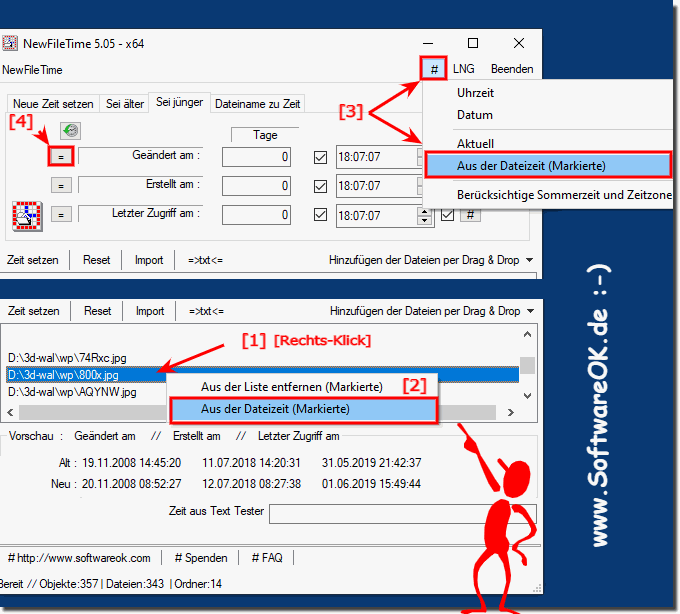Click the # FAQ link
The height and width of the screenshot is (614, 680).
pos(267,558)
